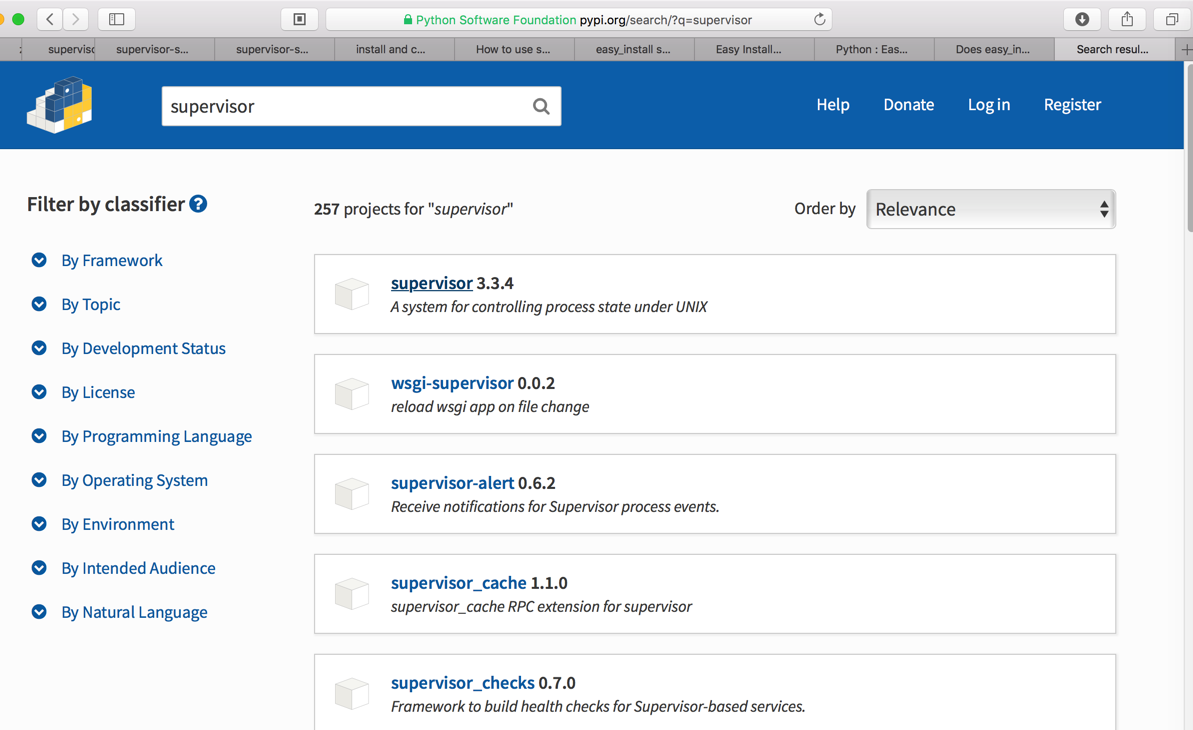
Task: Open the Order by Relevance dropdown
Action: [x=991, y=209]
